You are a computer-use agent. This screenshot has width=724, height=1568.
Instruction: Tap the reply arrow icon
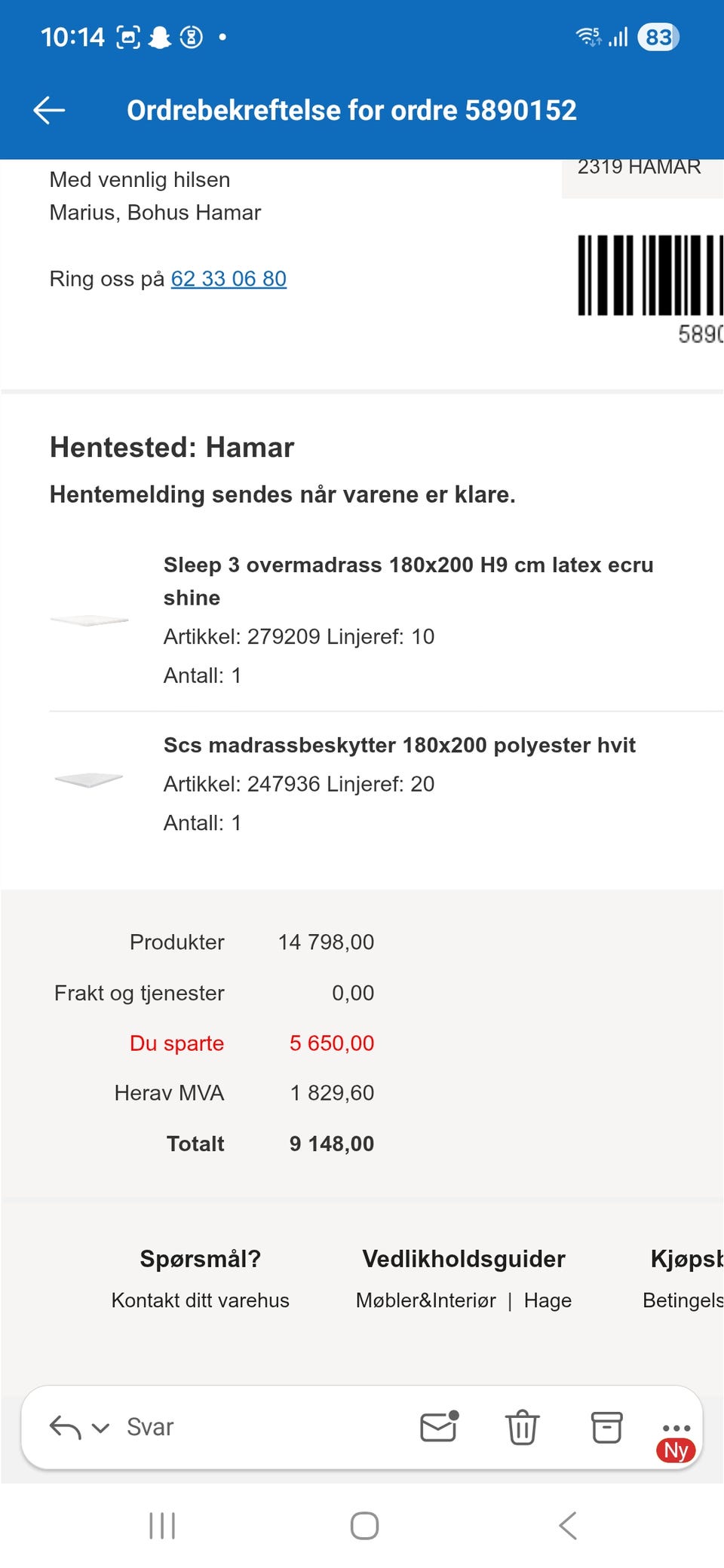pos(65,1427)
